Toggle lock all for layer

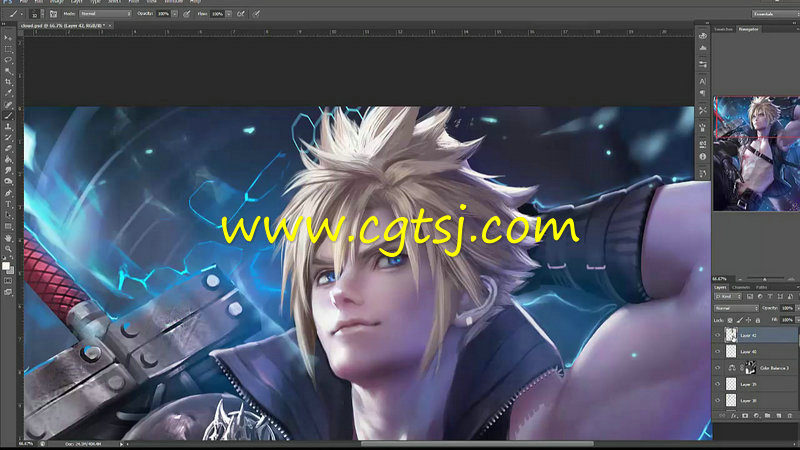click(x=758, y=320)
